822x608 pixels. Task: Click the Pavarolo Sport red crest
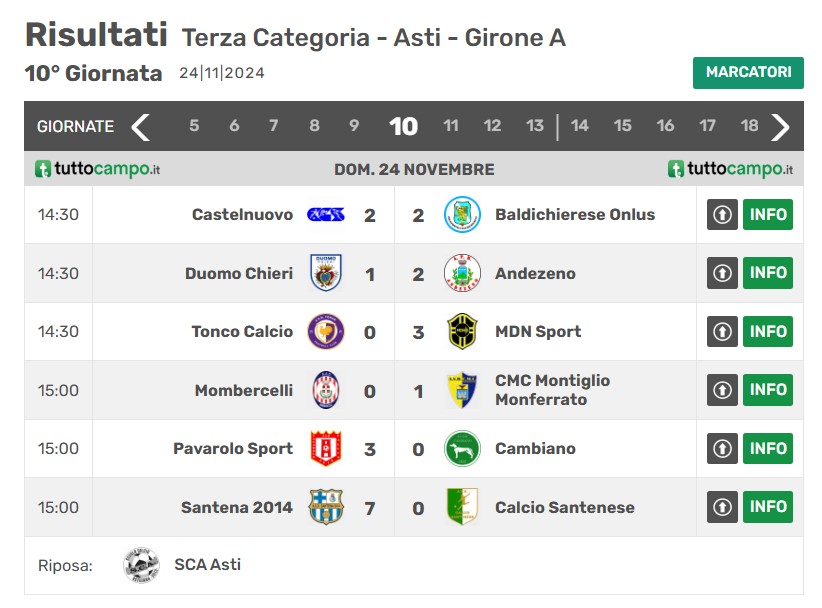coord(326,449)
